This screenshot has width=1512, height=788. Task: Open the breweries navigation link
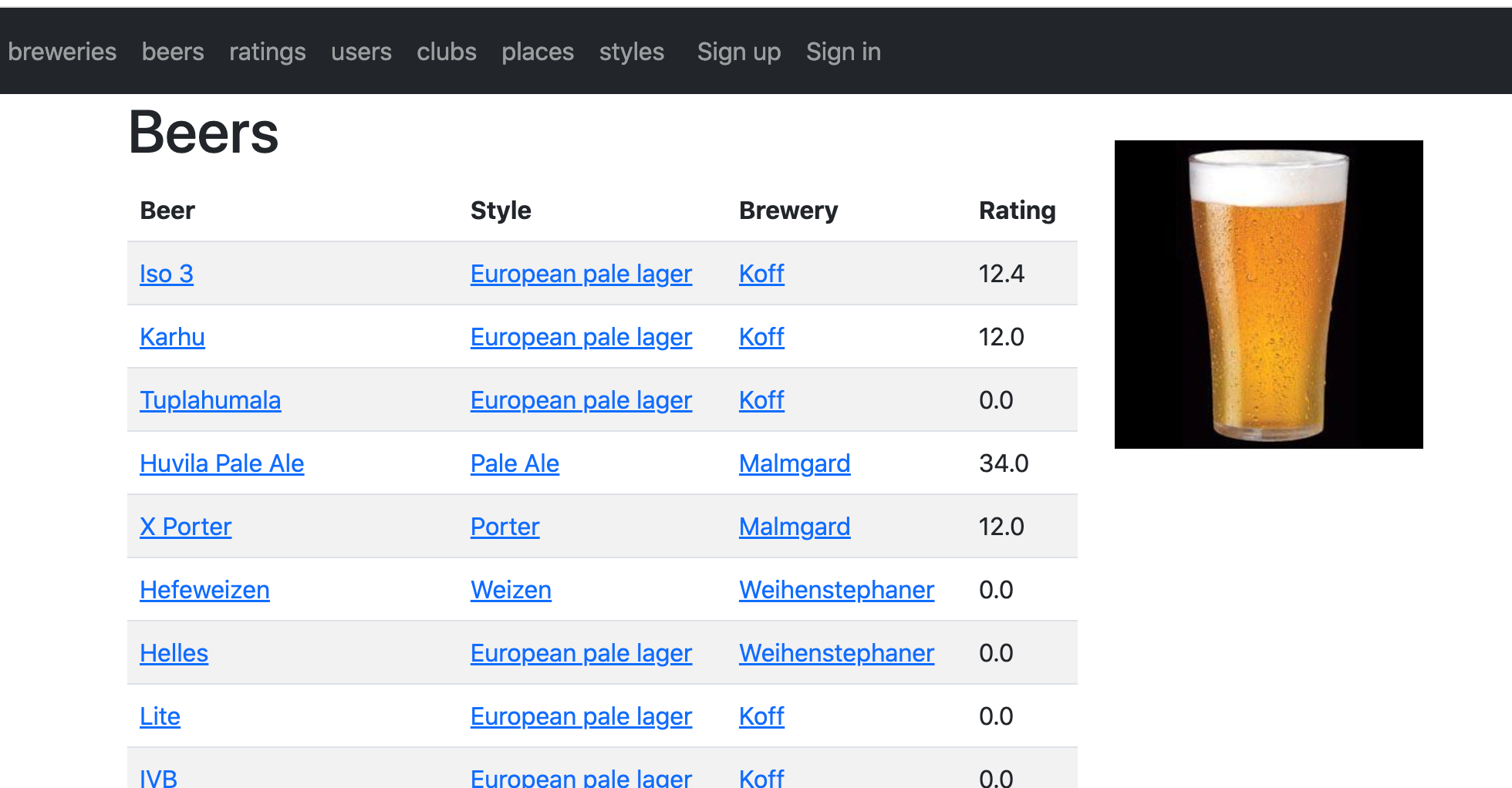pos(62,52)
